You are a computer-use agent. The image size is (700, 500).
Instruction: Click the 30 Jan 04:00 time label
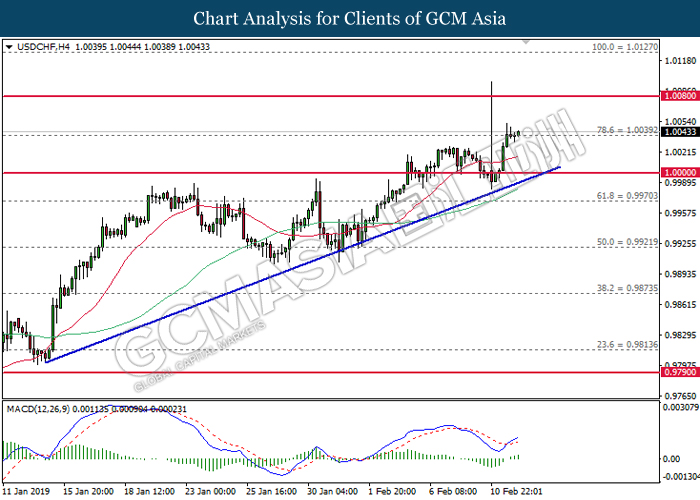click(333, 491)
